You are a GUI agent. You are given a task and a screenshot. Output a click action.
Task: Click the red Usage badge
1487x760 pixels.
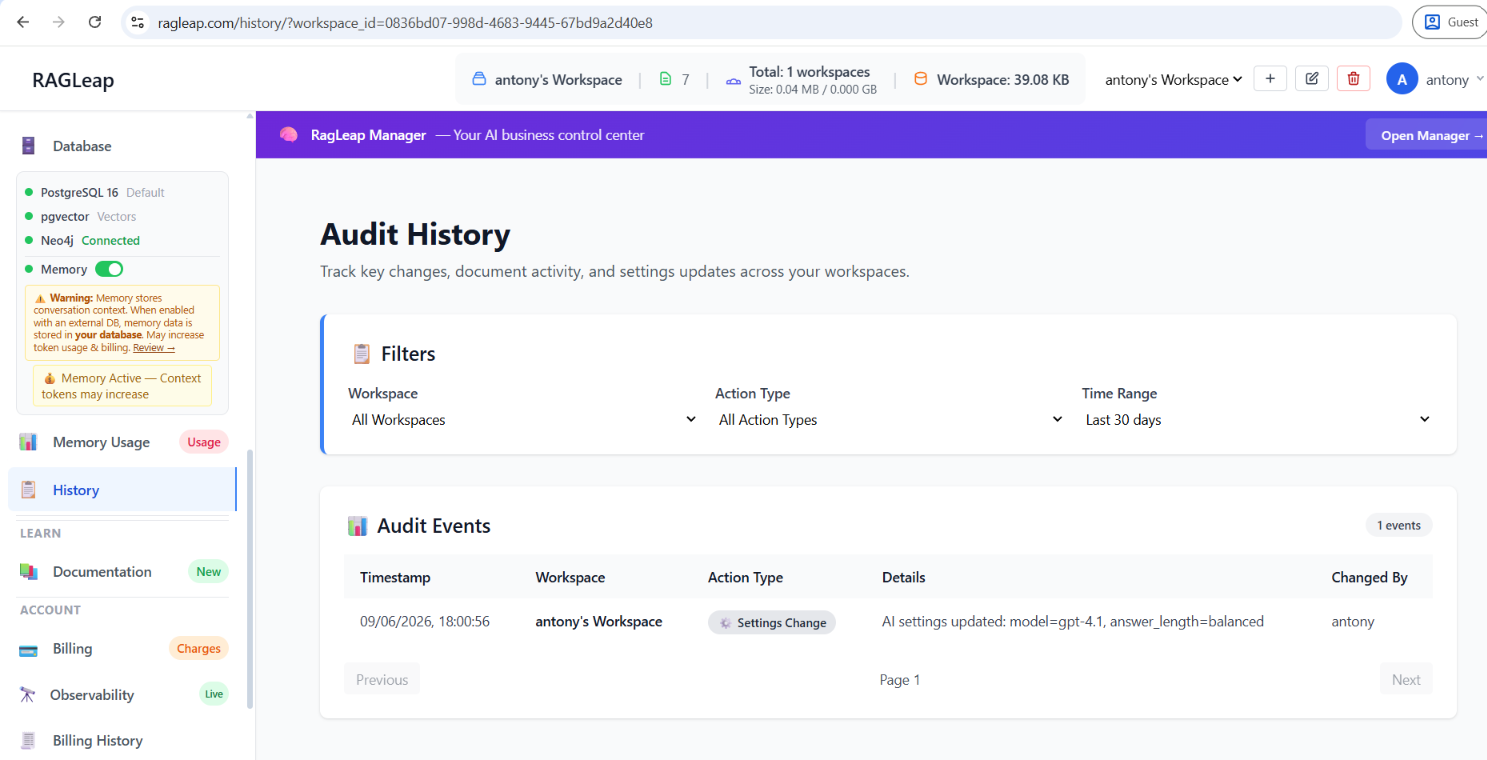pos(204,442)
